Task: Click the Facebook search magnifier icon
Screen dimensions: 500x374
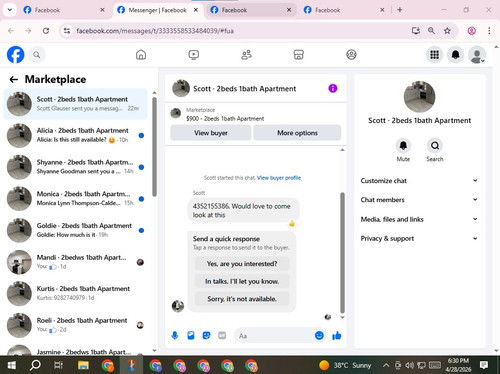Action: [37, 55]
